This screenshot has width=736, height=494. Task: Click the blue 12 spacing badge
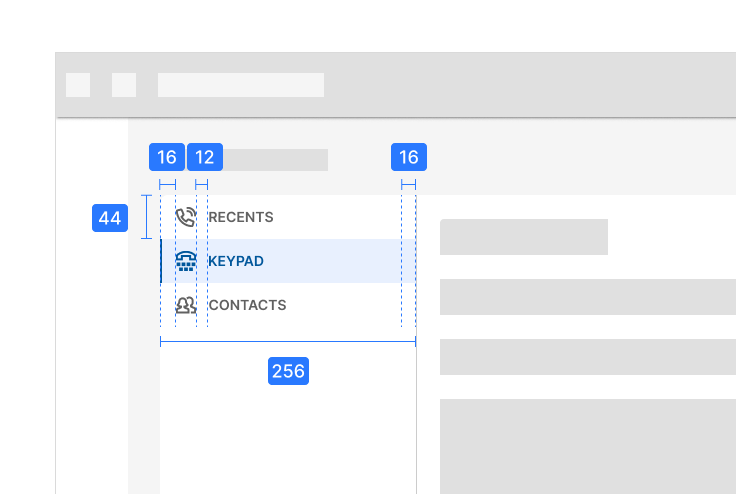[205, 157]
